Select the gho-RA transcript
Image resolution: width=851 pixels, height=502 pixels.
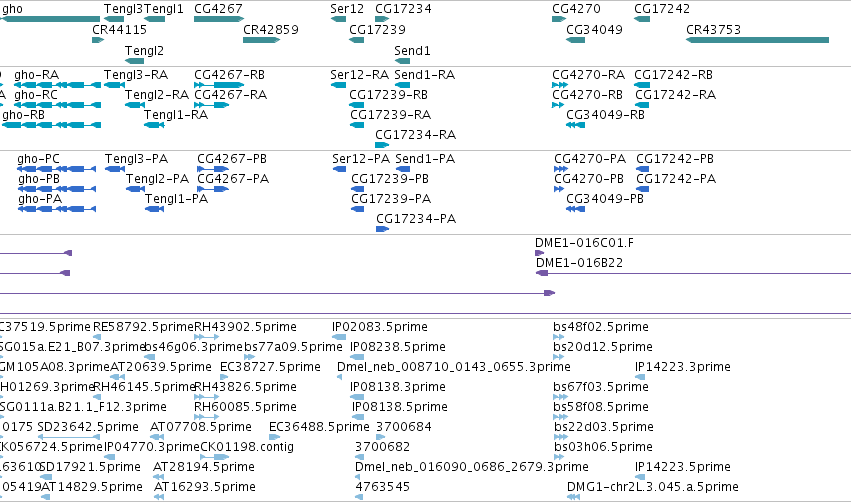58,85
